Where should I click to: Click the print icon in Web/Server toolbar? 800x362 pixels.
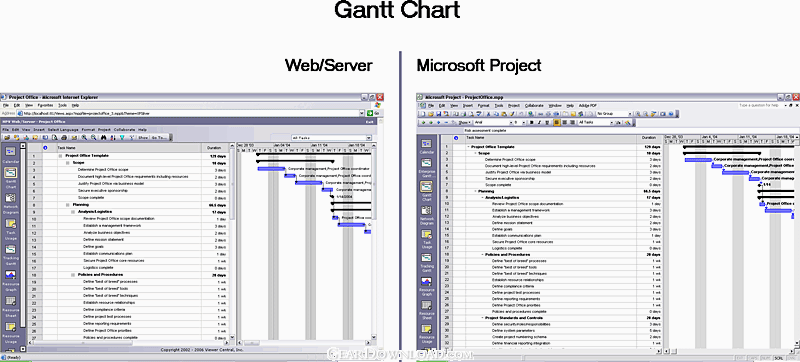(x=64, y=137)
